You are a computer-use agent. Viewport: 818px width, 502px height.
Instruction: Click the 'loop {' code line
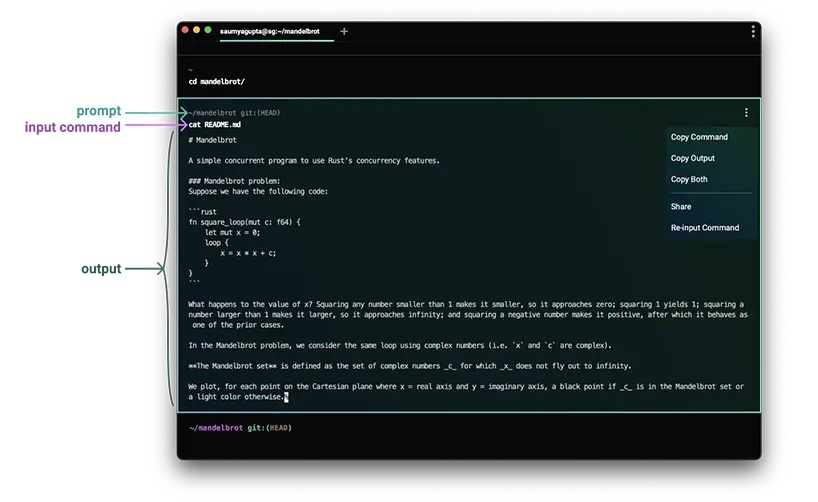(x=216, y=243)
